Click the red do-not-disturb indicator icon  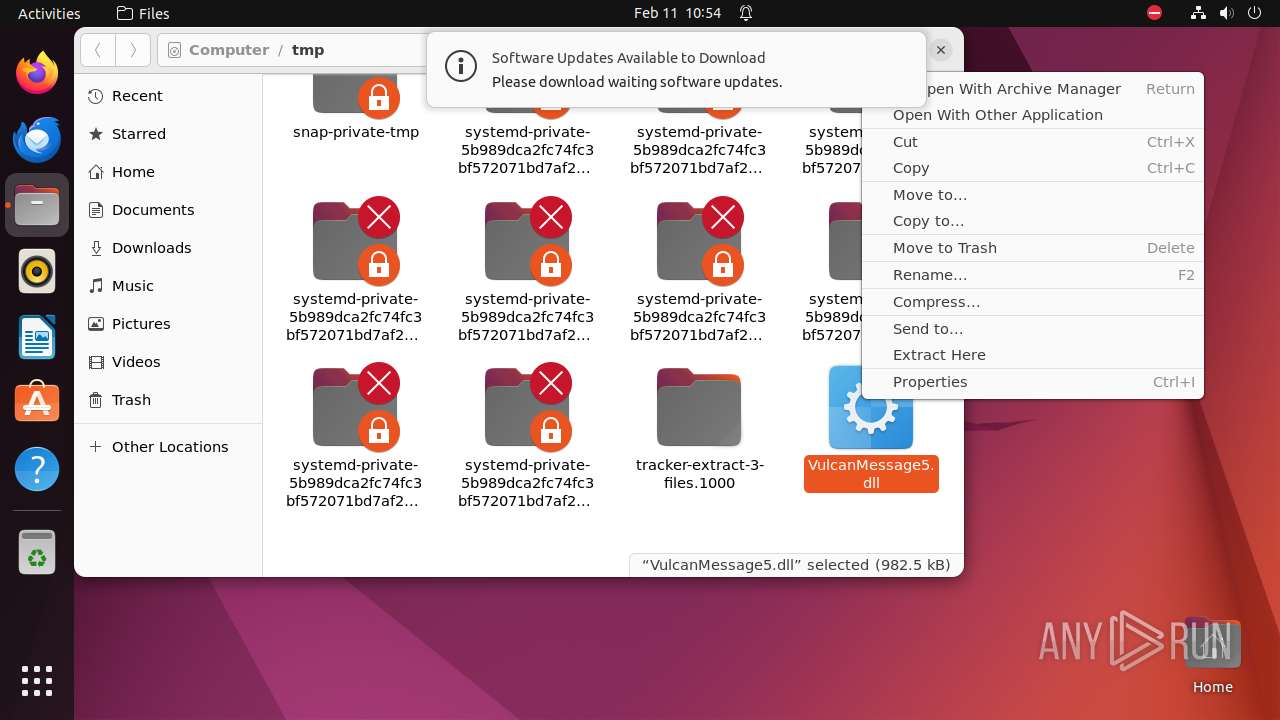tap(1155, 13)
